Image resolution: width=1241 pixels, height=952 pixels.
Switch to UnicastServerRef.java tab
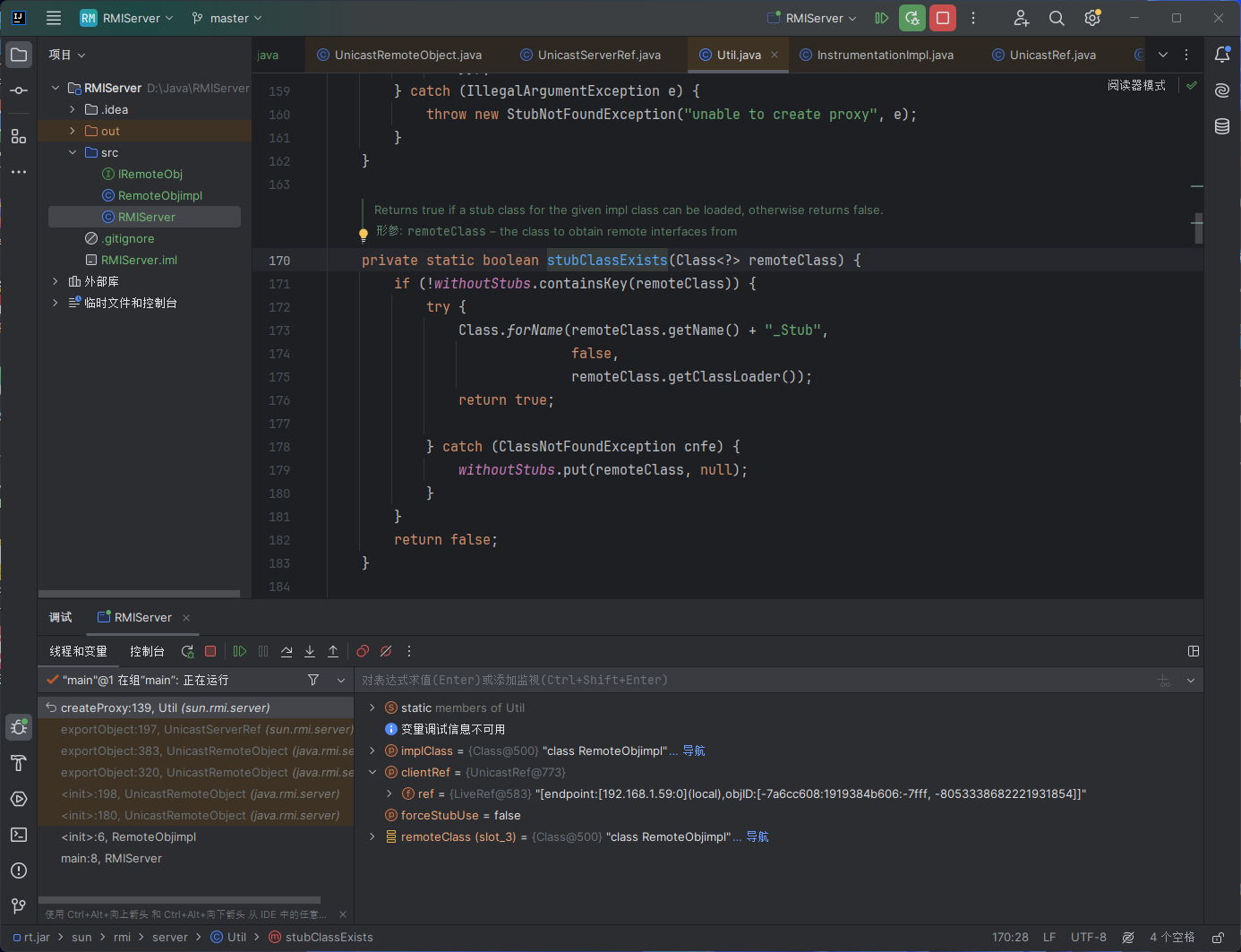click(x=591, y=55)
